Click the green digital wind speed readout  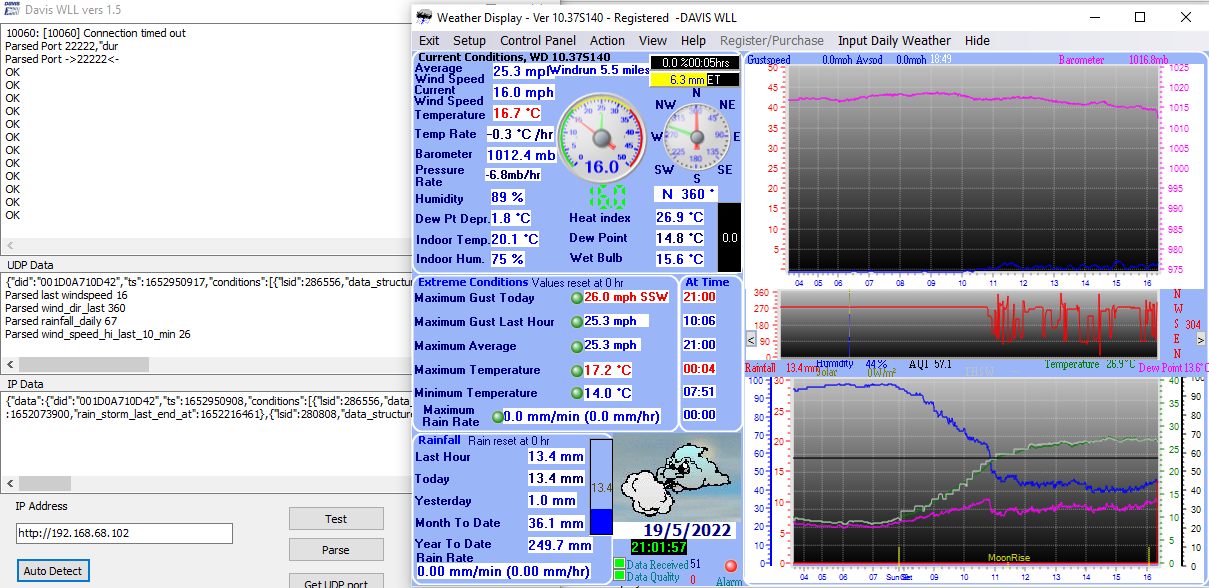click(608, 196)
